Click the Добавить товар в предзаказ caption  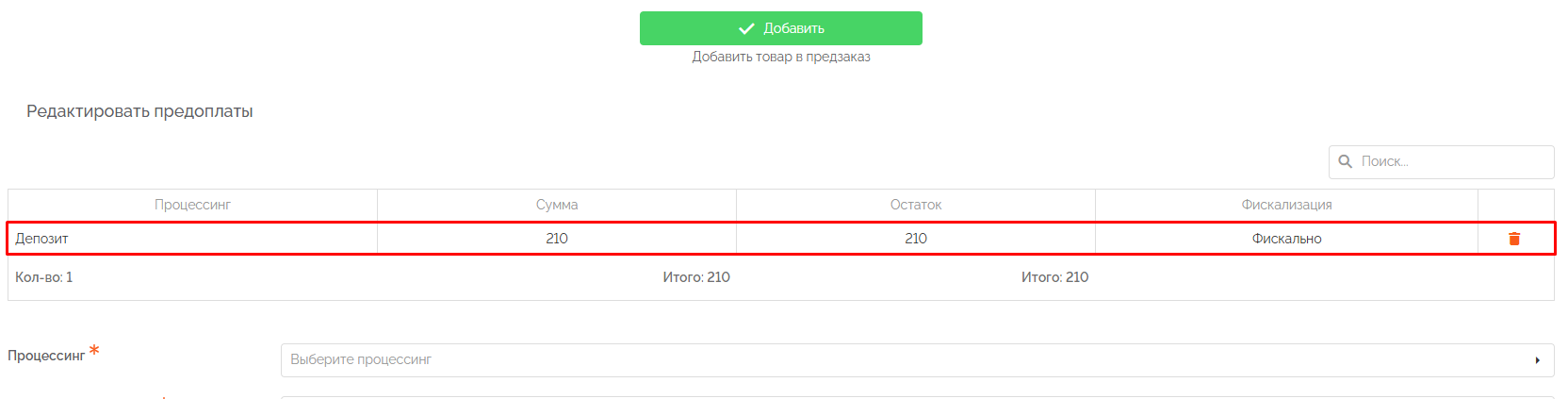coord(781,57)
